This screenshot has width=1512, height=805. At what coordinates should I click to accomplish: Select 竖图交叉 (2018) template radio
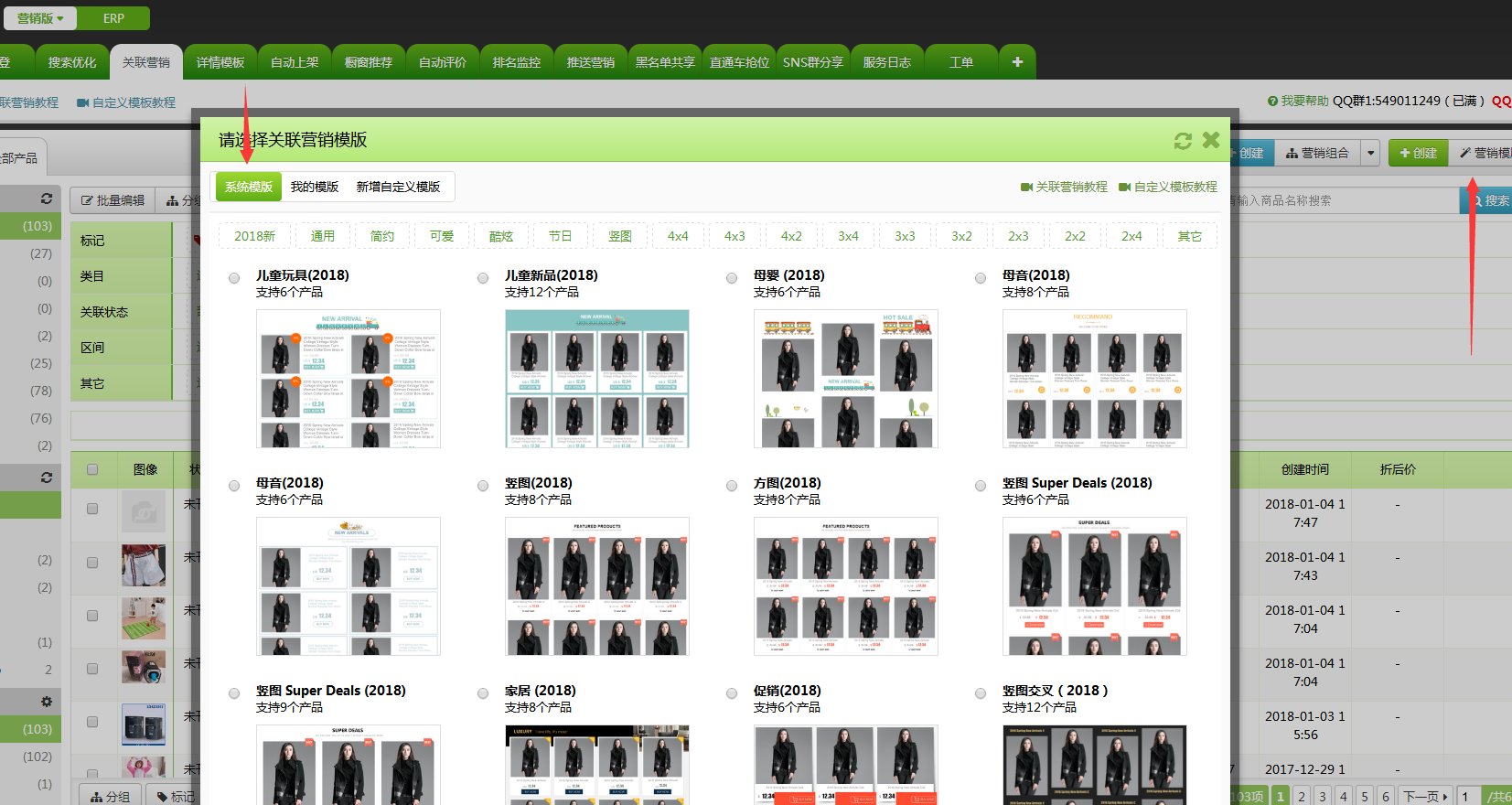point(981,693)
